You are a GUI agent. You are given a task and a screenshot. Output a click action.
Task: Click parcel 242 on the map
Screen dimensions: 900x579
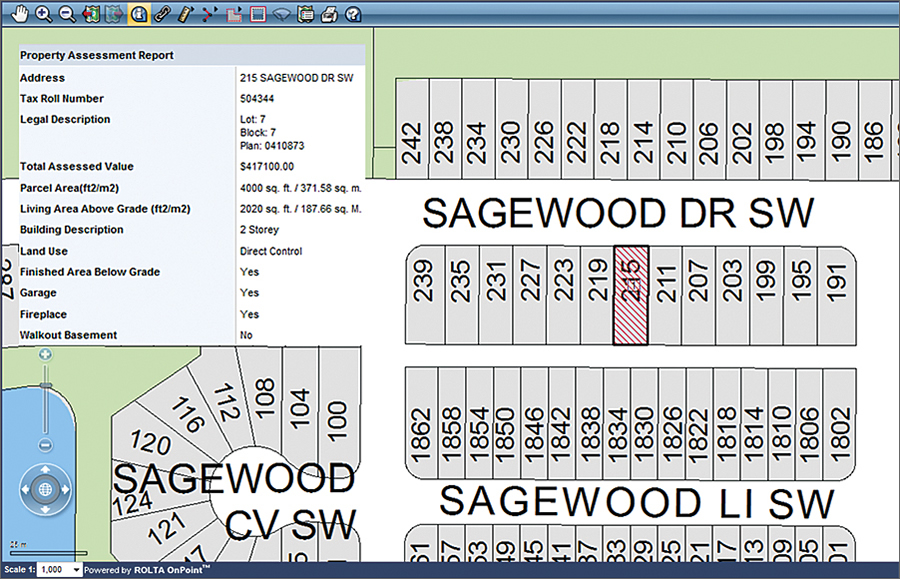point(412,130)
